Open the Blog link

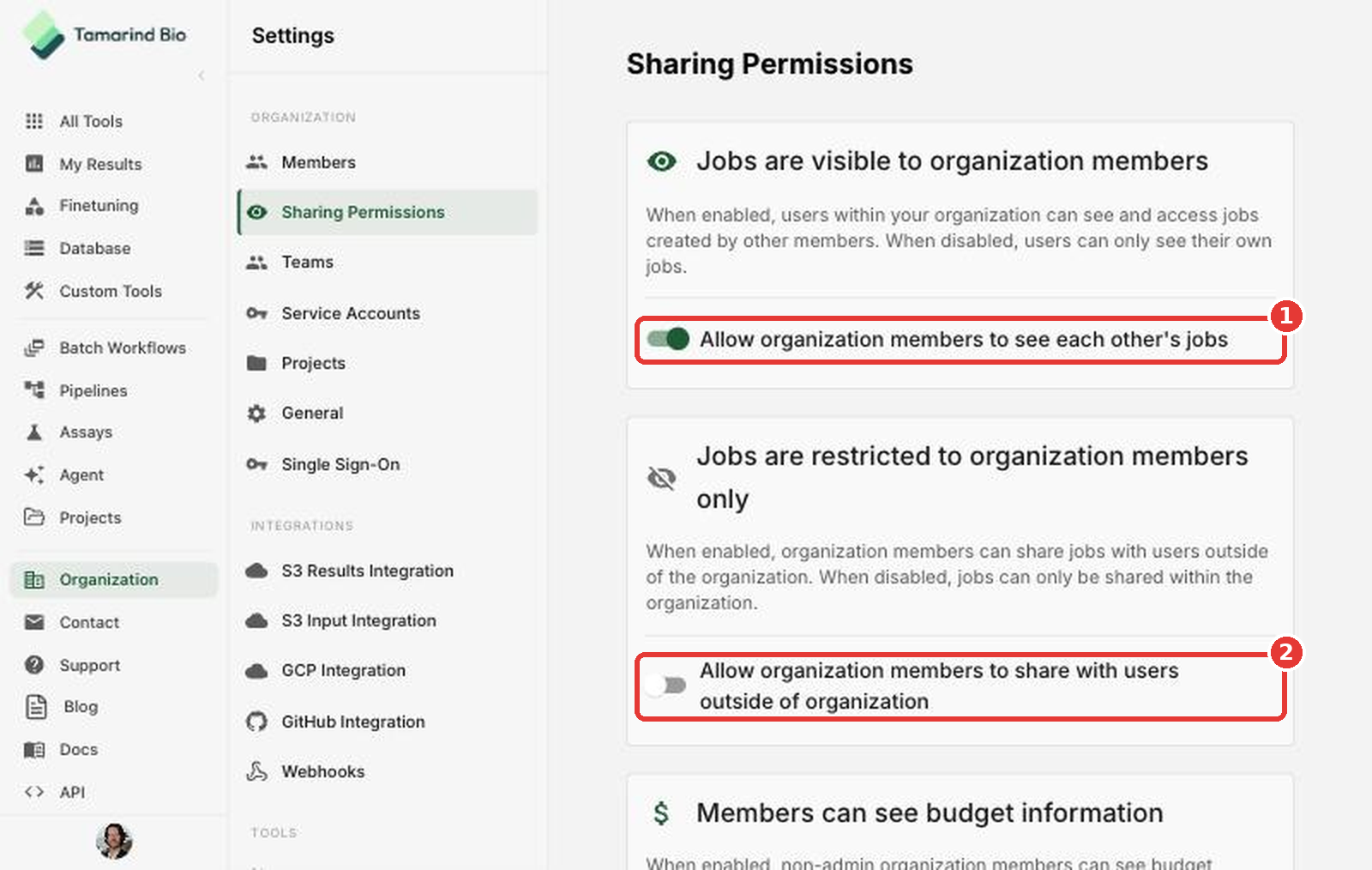(x=81, y=707)
